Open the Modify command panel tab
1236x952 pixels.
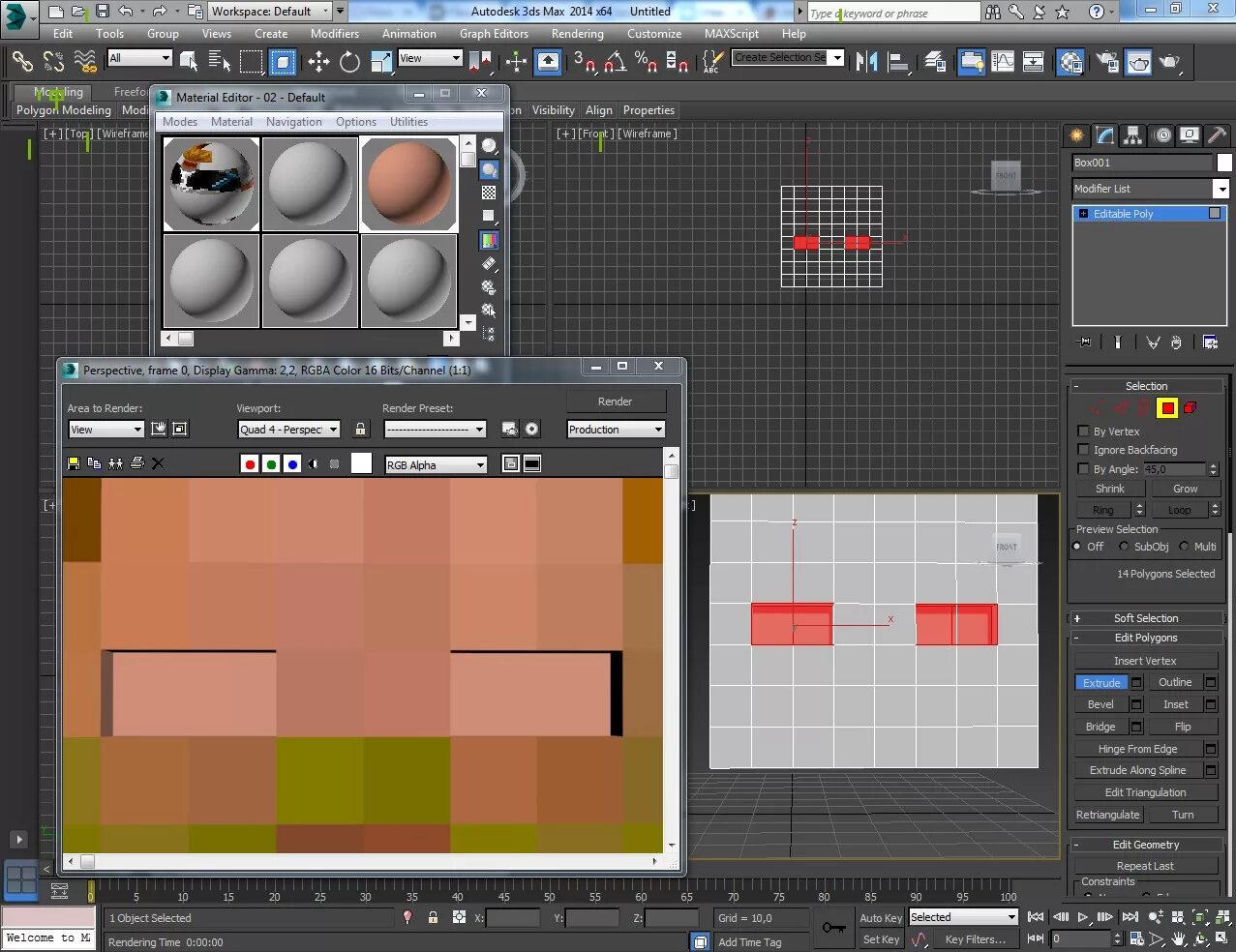1104,135
